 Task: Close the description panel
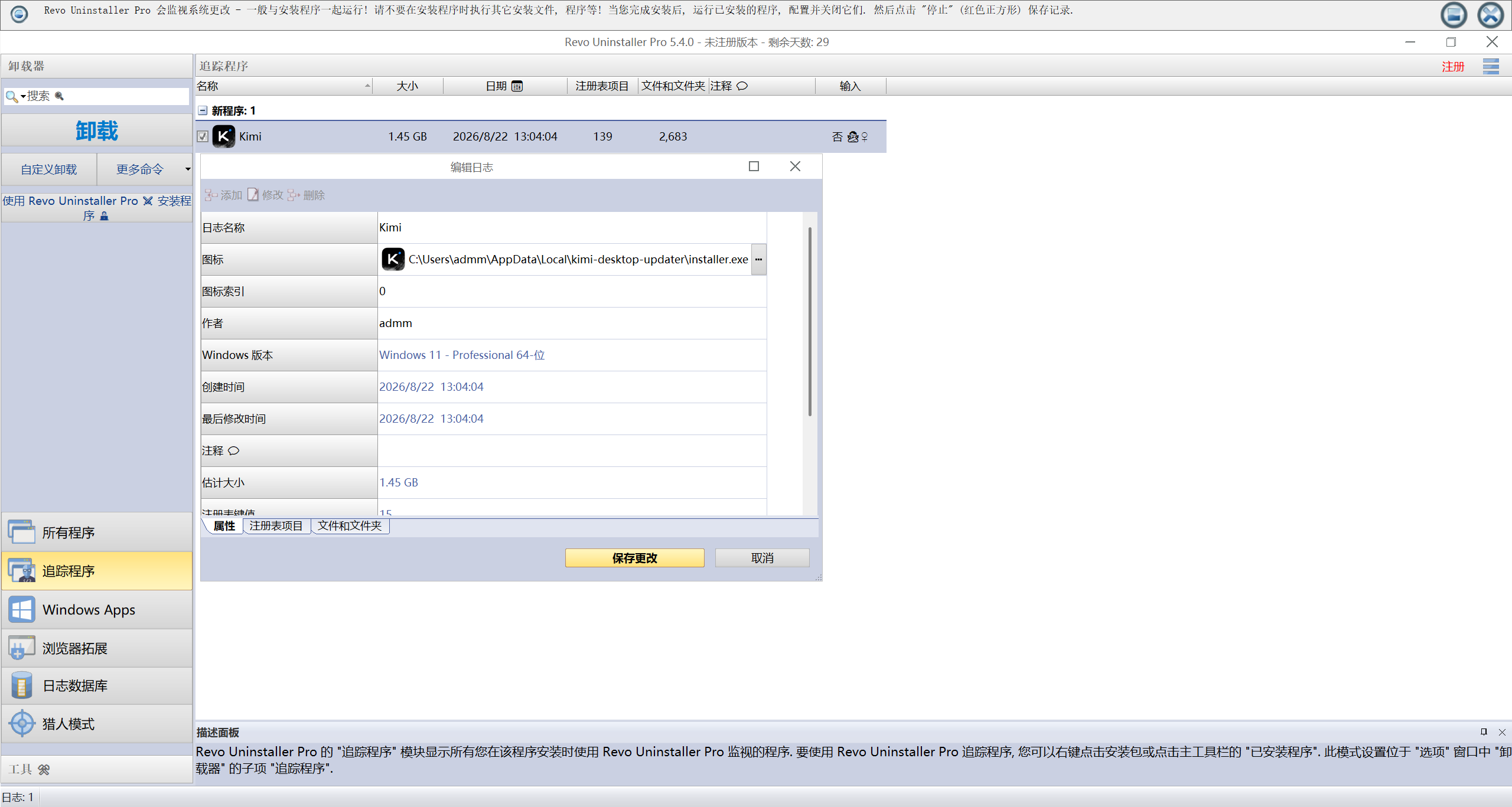[1502, 732]
